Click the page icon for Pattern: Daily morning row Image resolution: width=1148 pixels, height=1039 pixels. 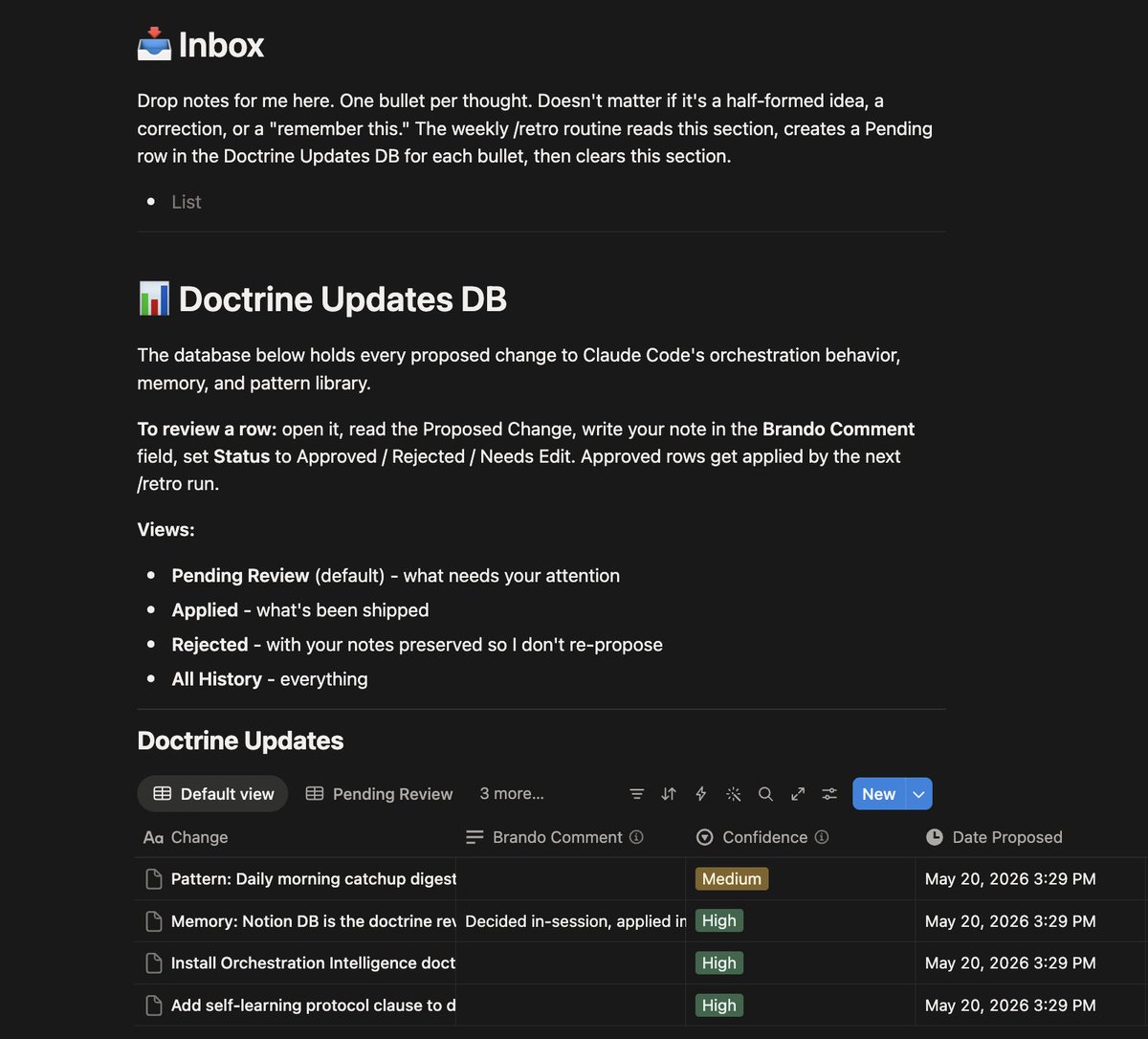153,879
